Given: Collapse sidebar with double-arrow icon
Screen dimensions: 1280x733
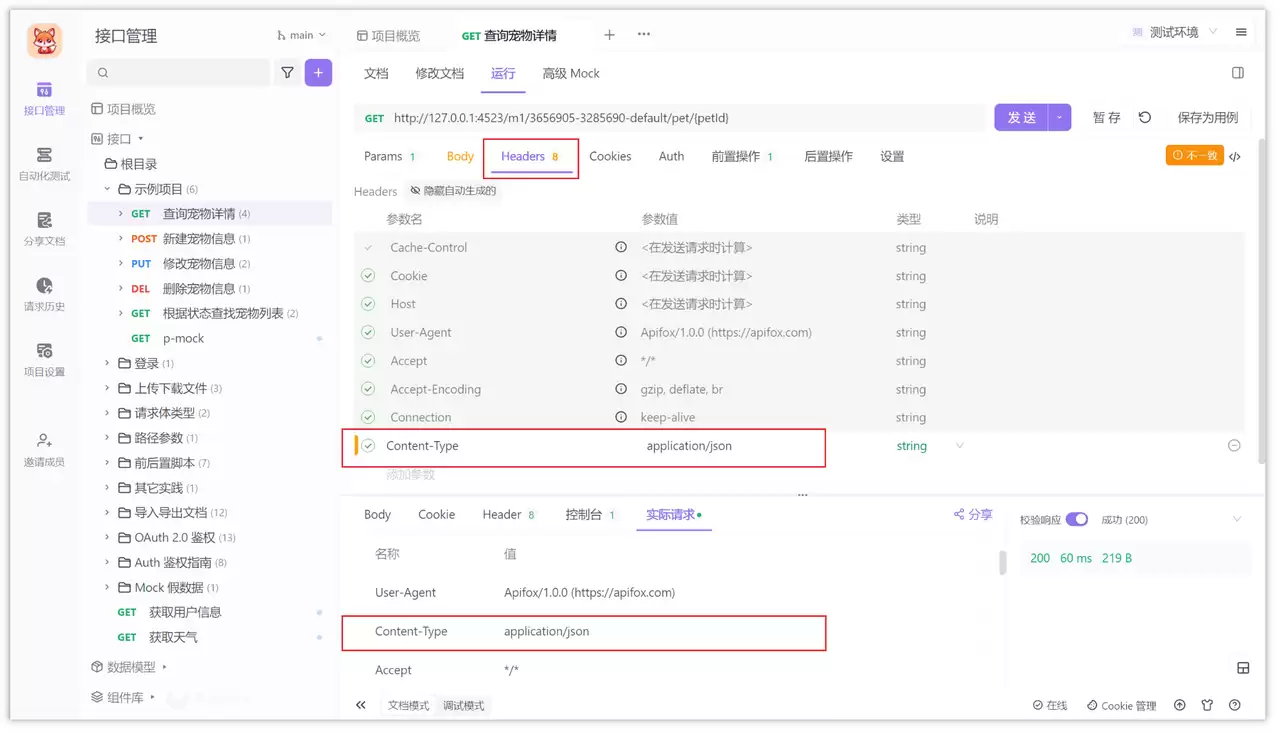Looking at the screenshot, I should pyautogui.click(x=361, y=705).
